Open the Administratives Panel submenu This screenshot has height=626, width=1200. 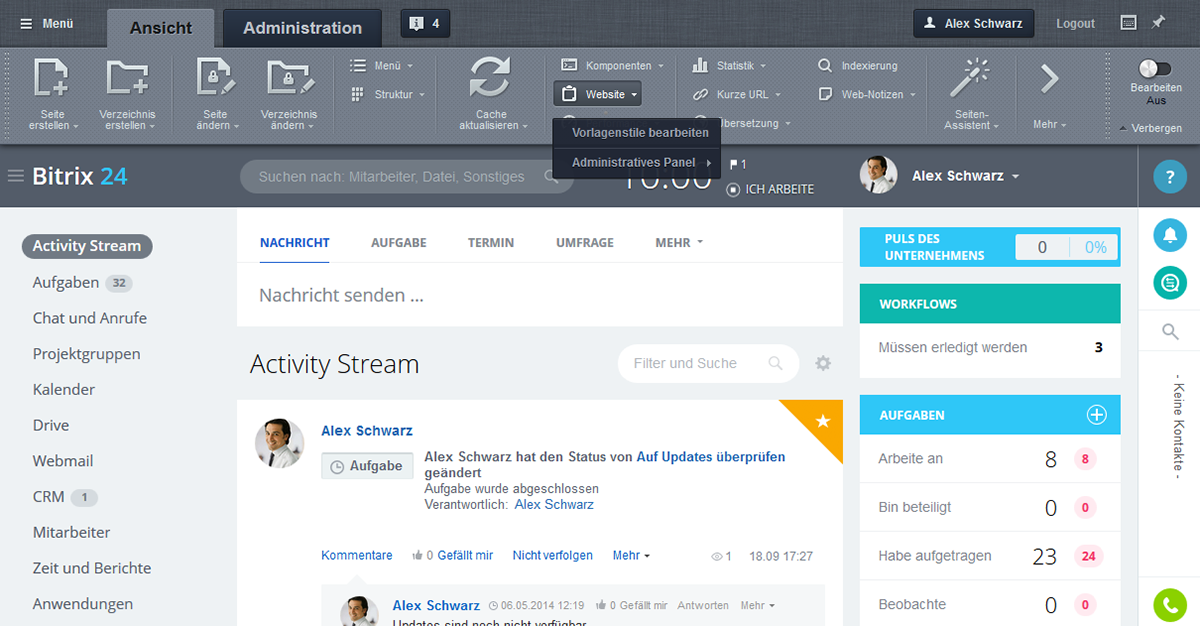pos(636,162)
